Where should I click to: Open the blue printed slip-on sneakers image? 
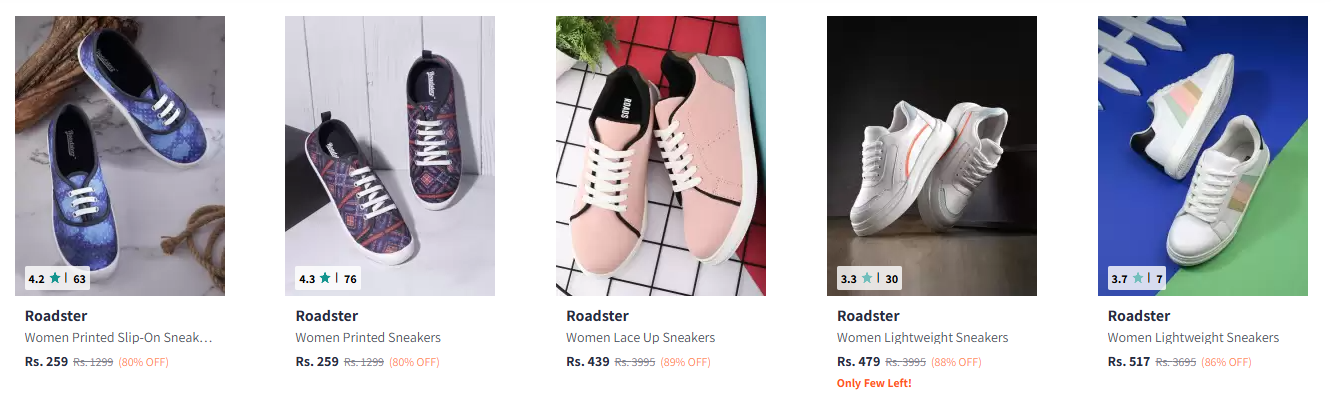point(120,156)
